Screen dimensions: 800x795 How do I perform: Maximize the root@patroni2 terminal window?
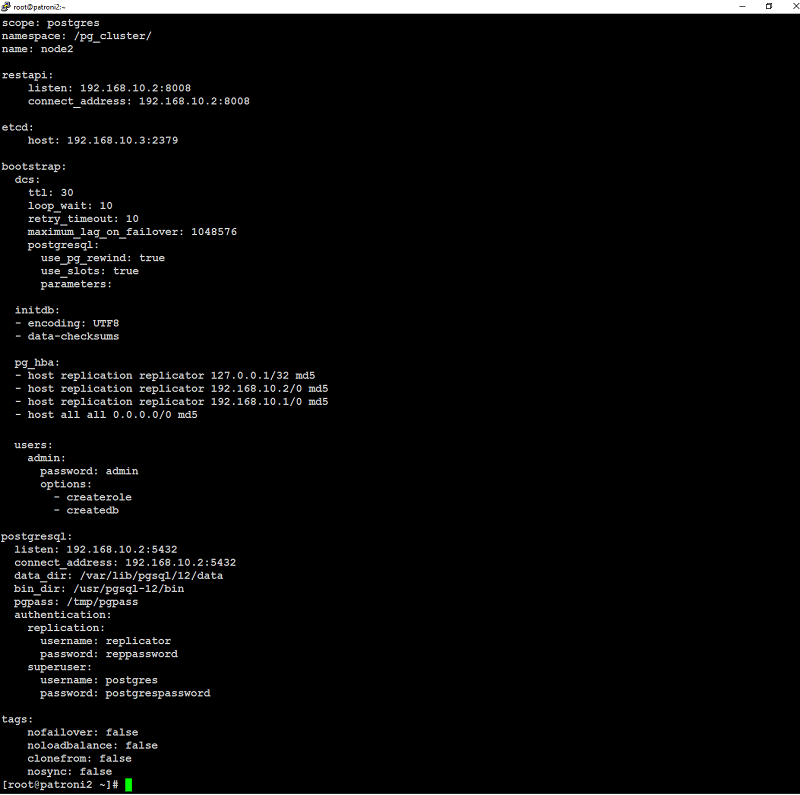pyautogui.click(x=769, y=7)
